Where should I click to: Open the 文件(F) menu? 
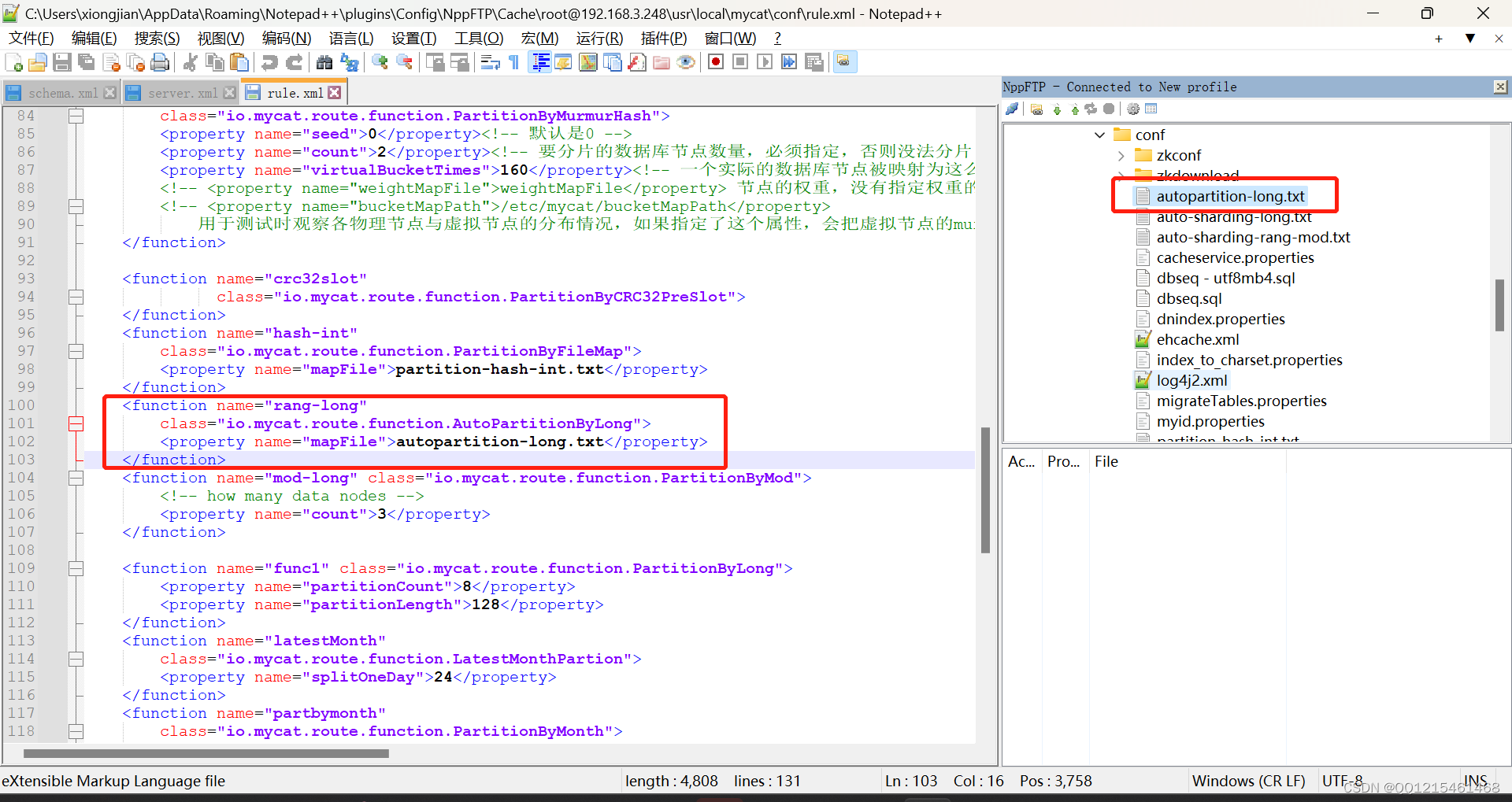31,39
